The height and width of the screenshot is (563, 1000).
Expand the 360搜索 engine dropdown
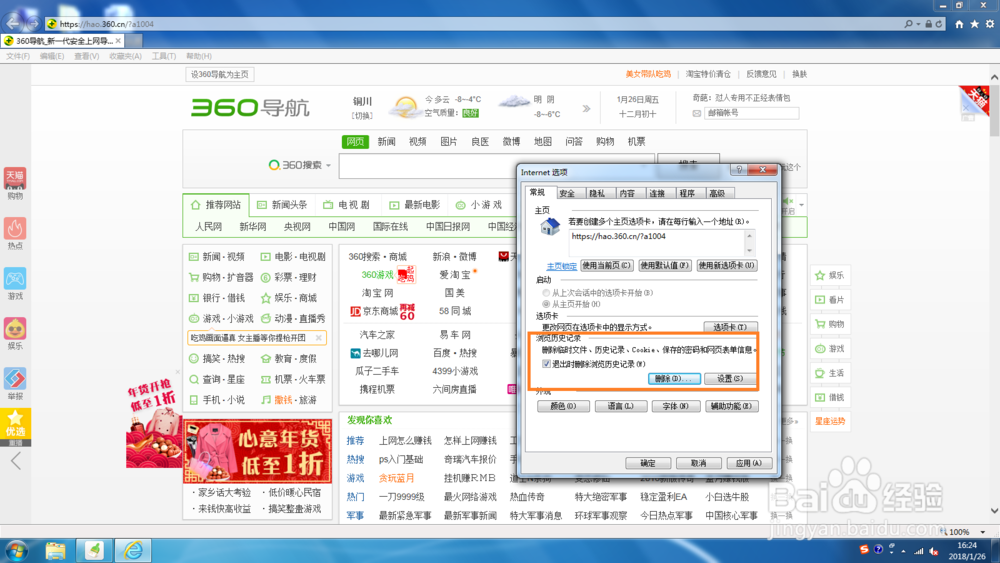click(328, 166)
